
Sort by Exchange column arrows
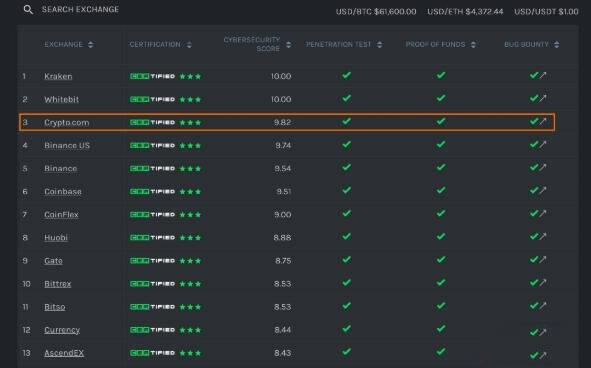point(90,44)
